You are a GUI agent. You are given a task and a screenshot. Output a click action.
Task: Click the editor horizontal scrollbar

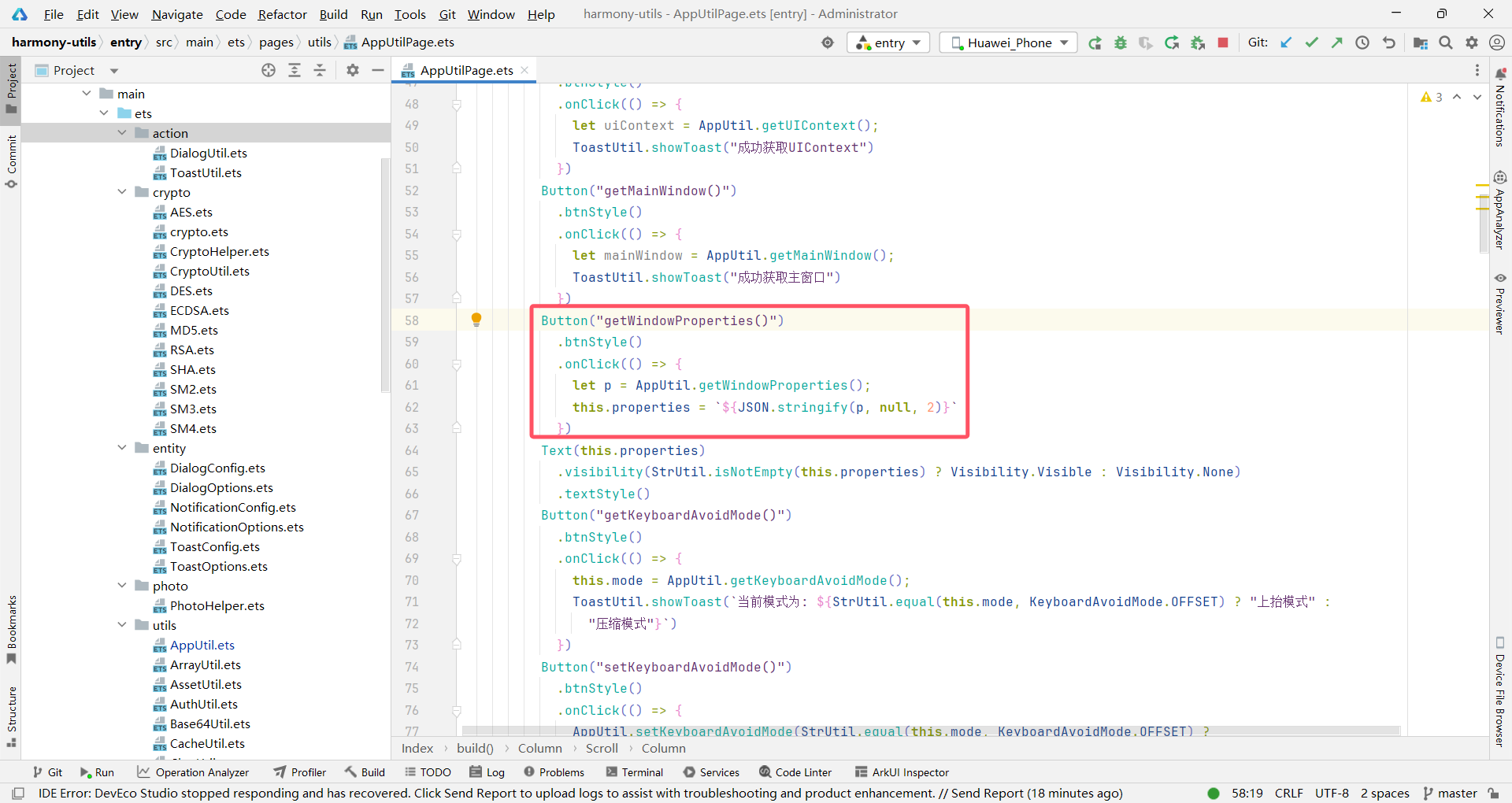coord(931,731)
